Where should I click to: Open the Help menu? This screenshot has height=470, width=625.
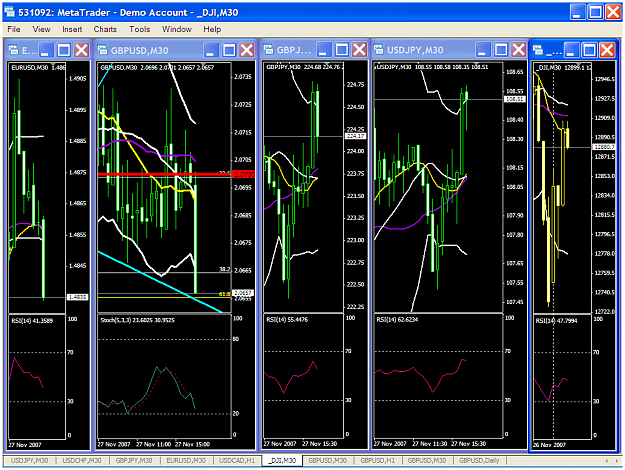tap(212, 29)
